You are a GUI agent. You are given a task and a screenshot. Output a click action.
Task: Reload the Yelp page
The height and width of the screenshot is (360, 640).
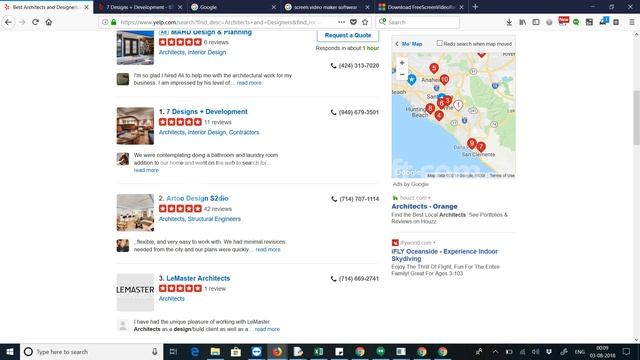tap(36, 22)
